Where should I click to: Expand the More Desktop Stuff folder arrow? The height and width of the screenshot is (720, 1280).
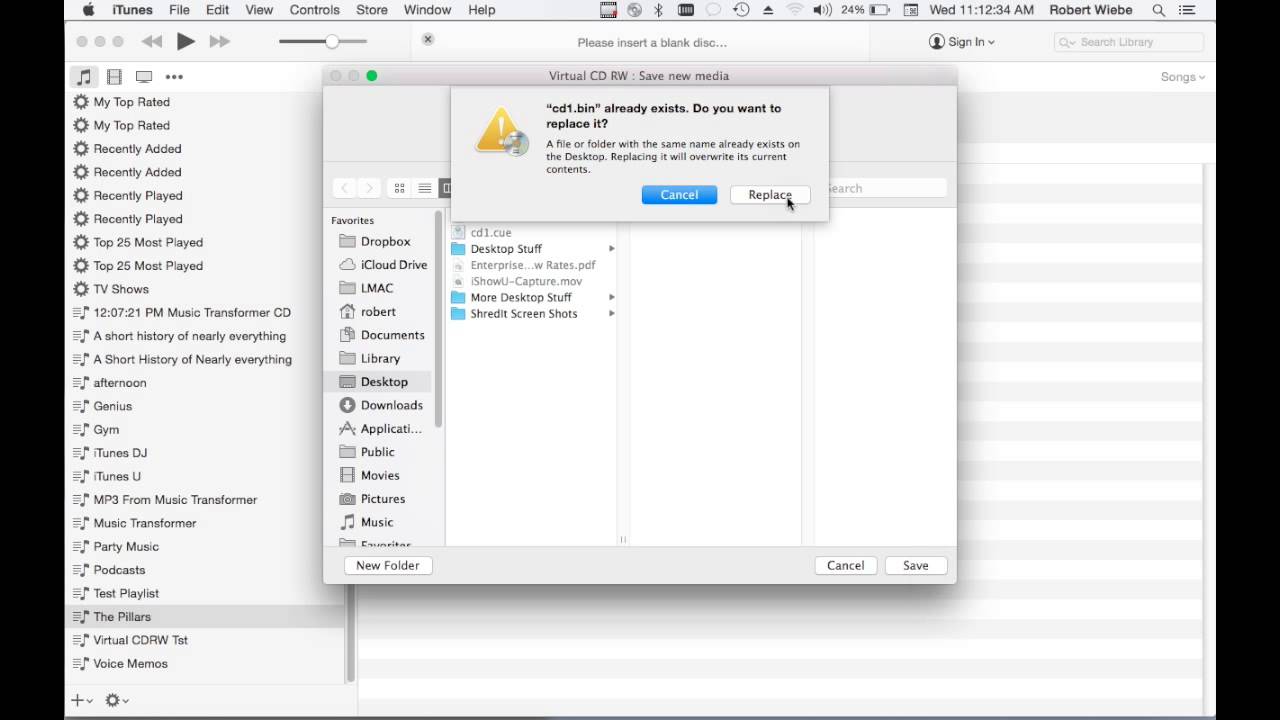click(x=611, y=297)
